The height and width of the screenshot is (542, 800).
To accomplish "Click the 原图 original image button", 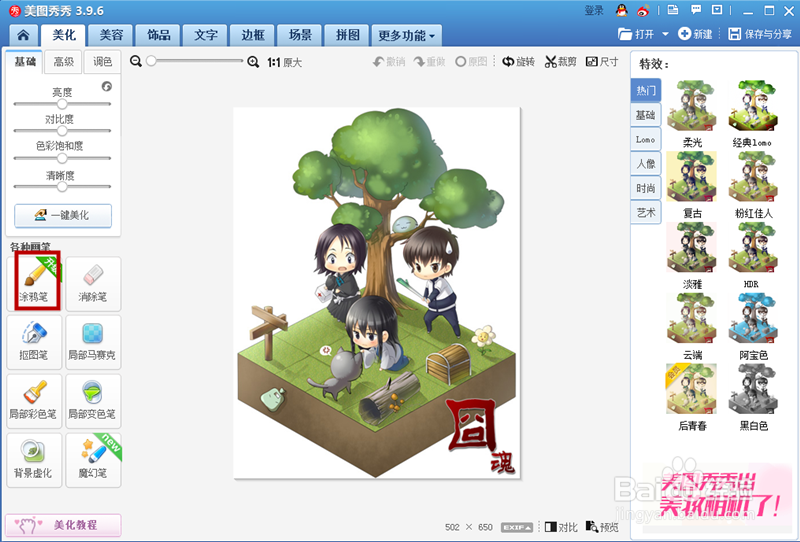I will pyautogui.click(x=471, y=62).
